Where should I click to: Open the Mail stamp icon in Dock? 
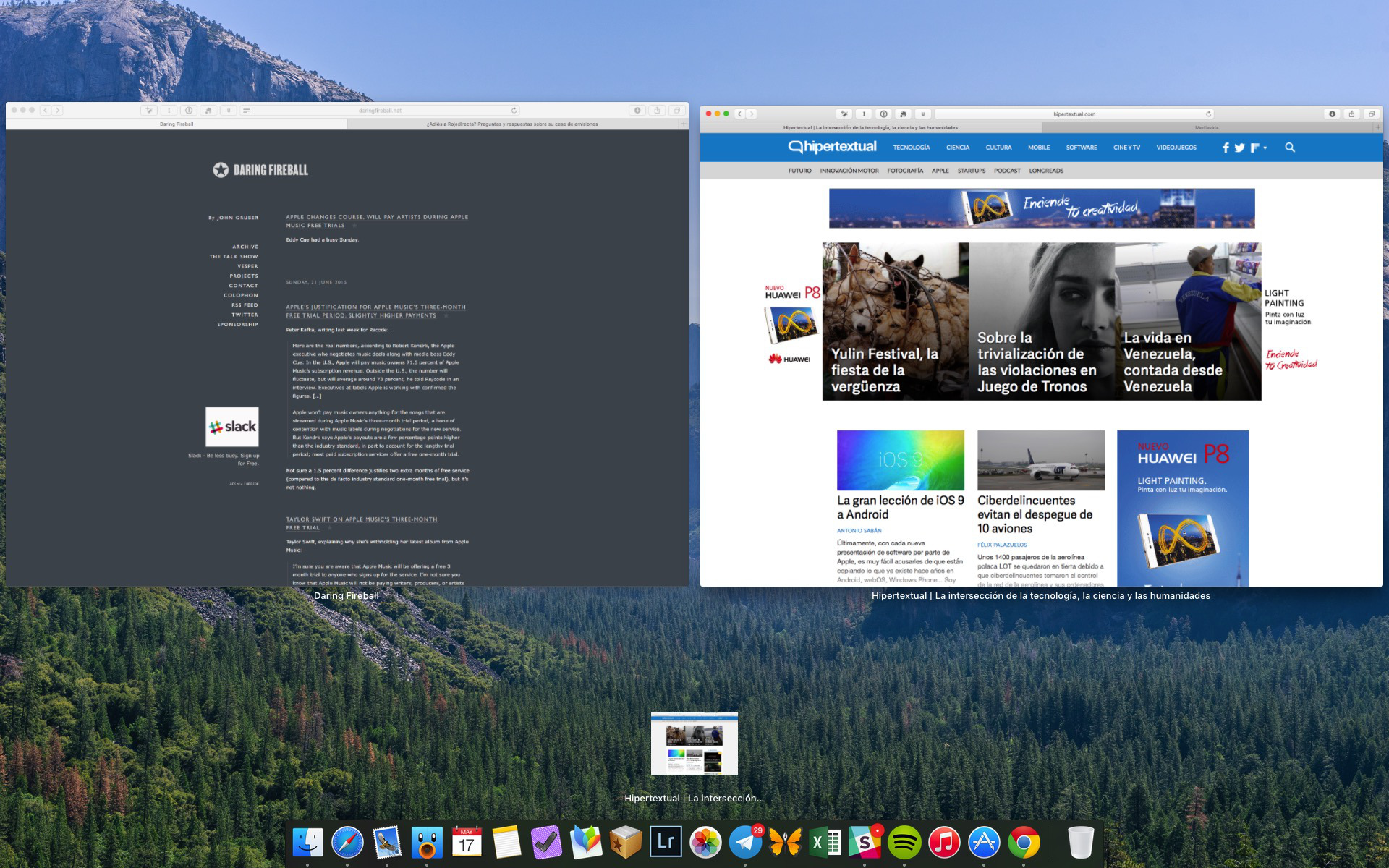[x=387, y=843]
